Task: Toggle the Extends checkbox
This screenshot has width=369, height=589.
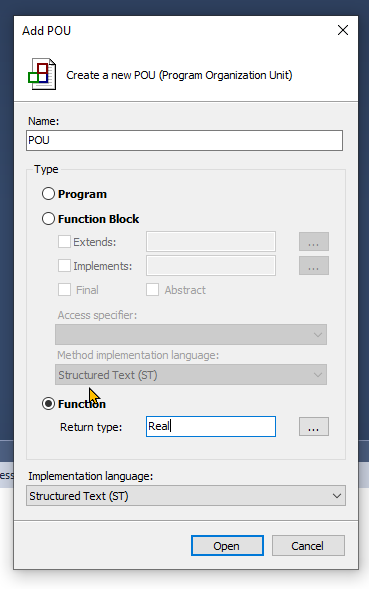Action: coord(64,242)
